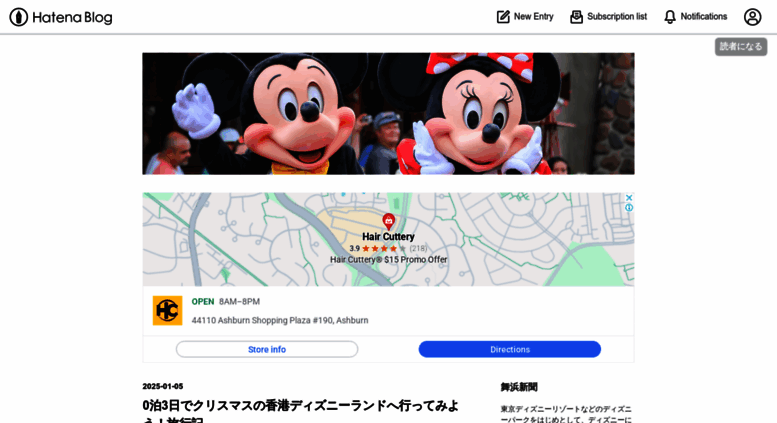The height and width of the screenshot is (423, 777).
Task: Open the user profile avatar icon
Action: pyautogui.click(x=752, y=17)
